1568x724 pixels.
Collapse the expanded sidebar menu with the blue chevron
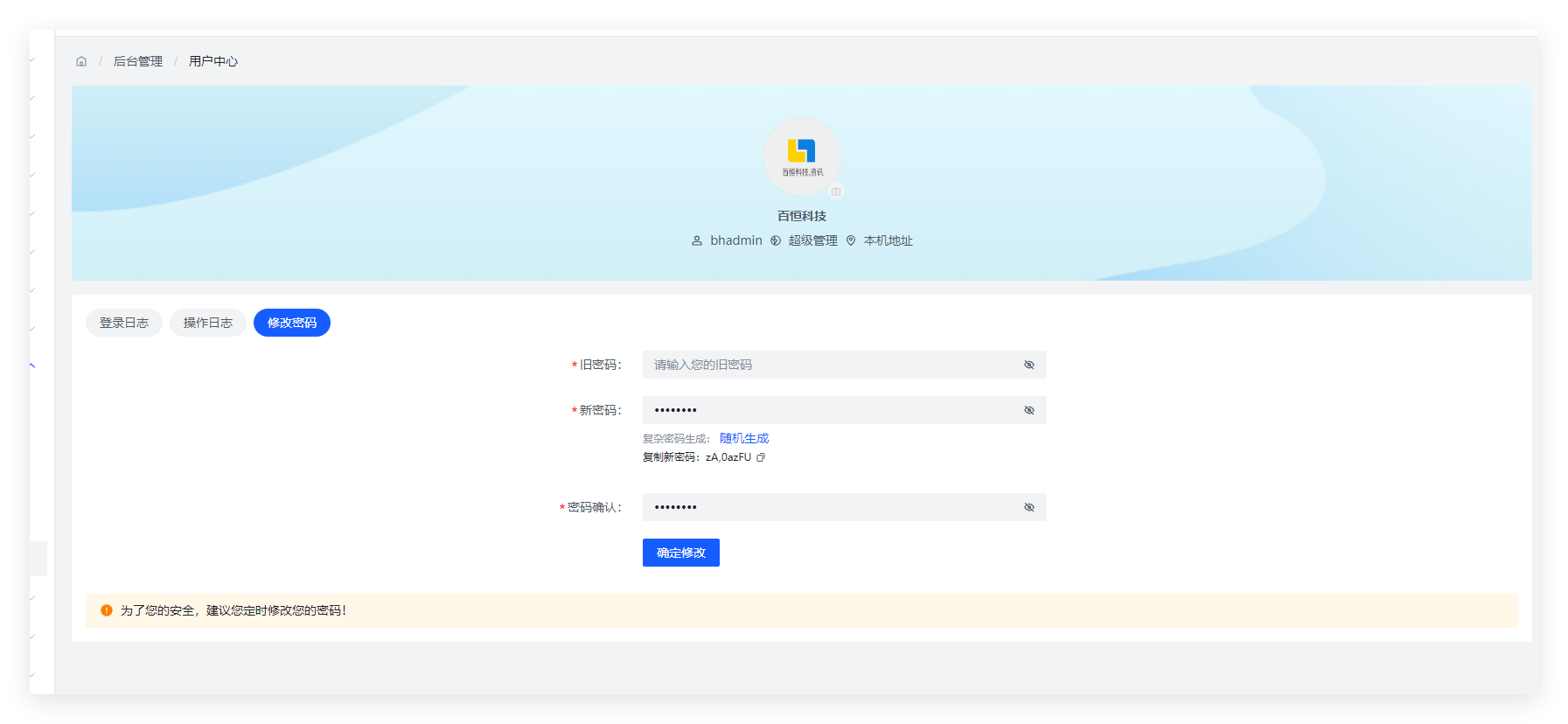pos(32,365)
